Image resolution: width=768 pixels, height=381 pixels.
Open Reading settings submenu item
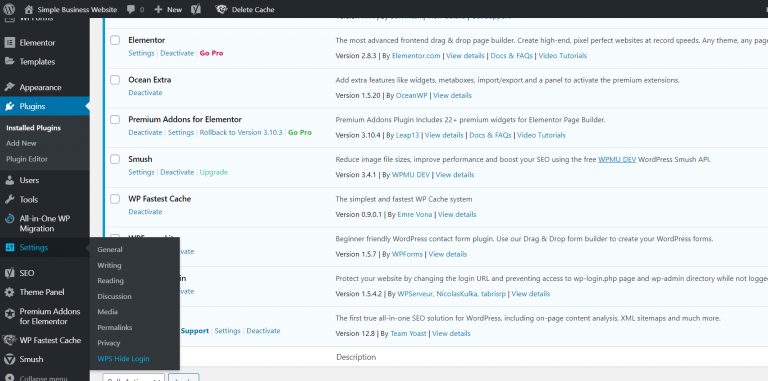[110, 281]
